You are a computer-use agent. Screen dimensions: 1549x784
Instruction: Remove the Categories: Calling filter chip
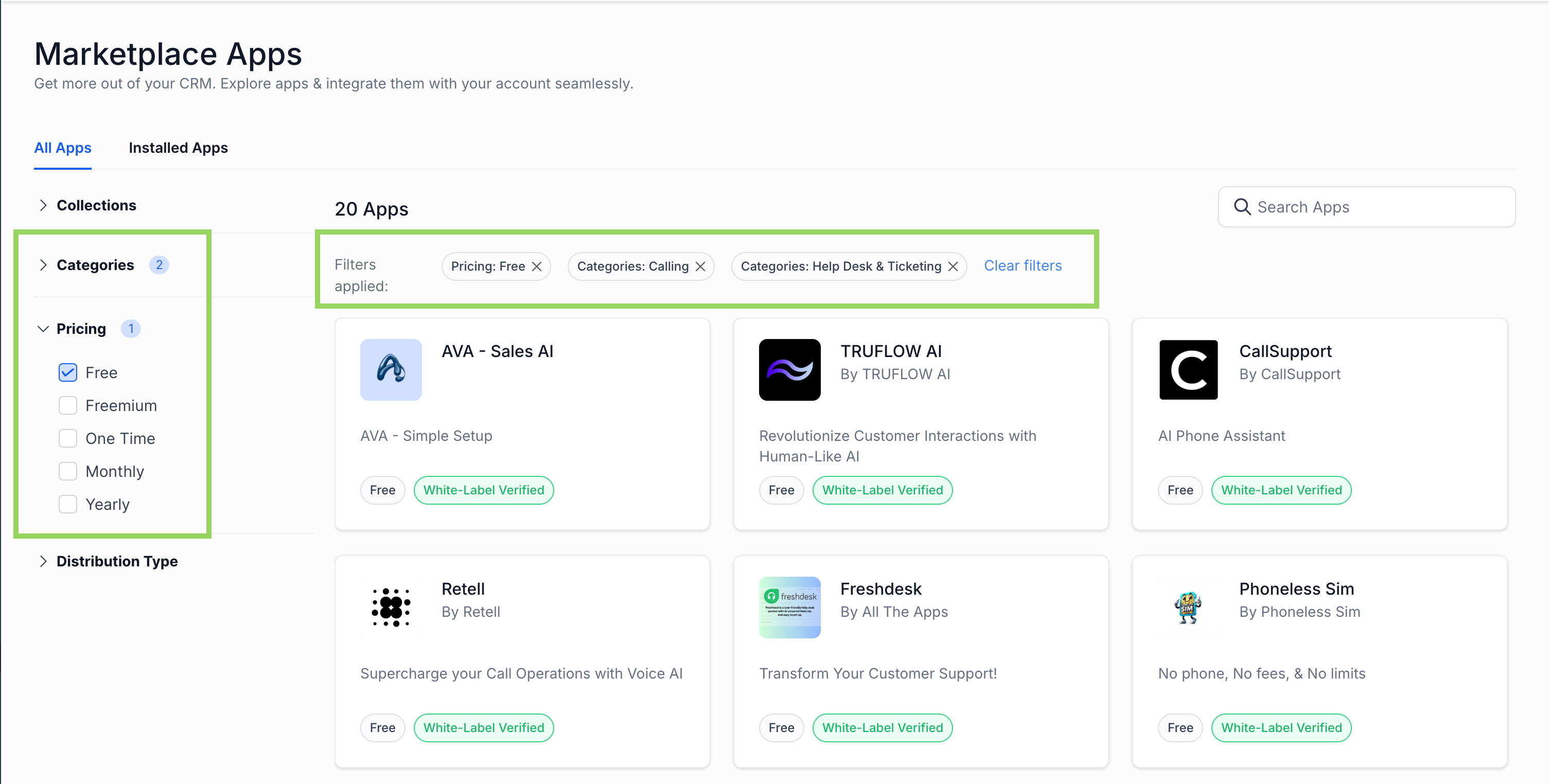tap(700, 266)
